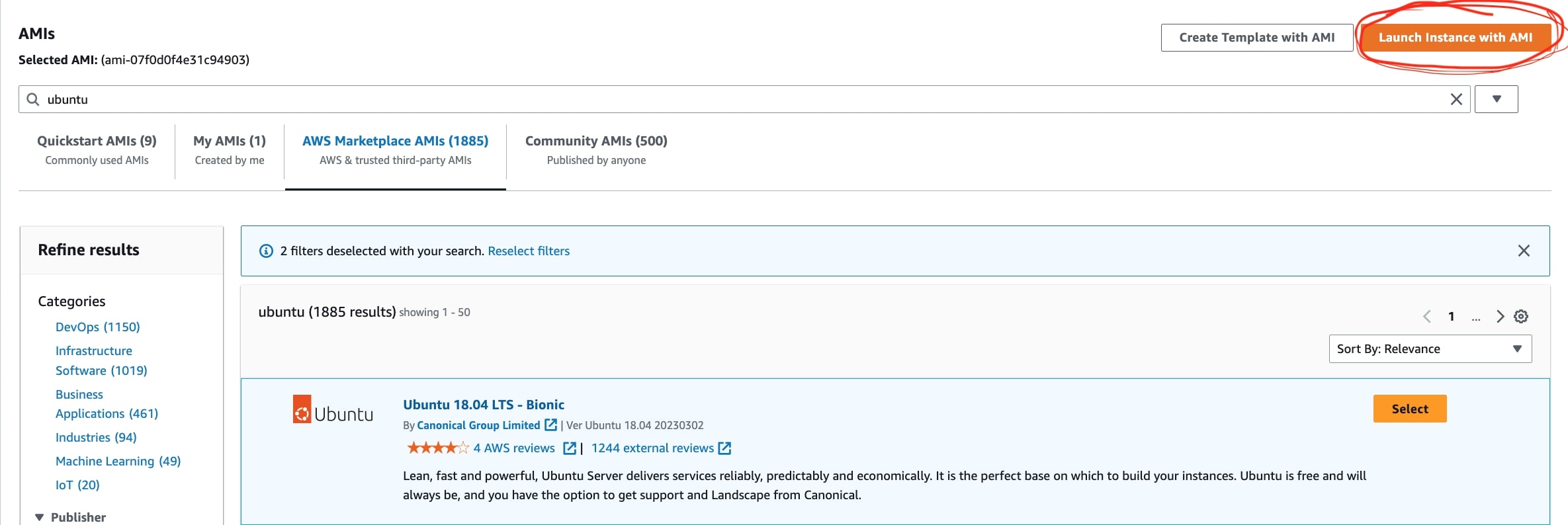Collapse the Publisher filter section
The image size is (1568, 525).
(x=40, y=517)
